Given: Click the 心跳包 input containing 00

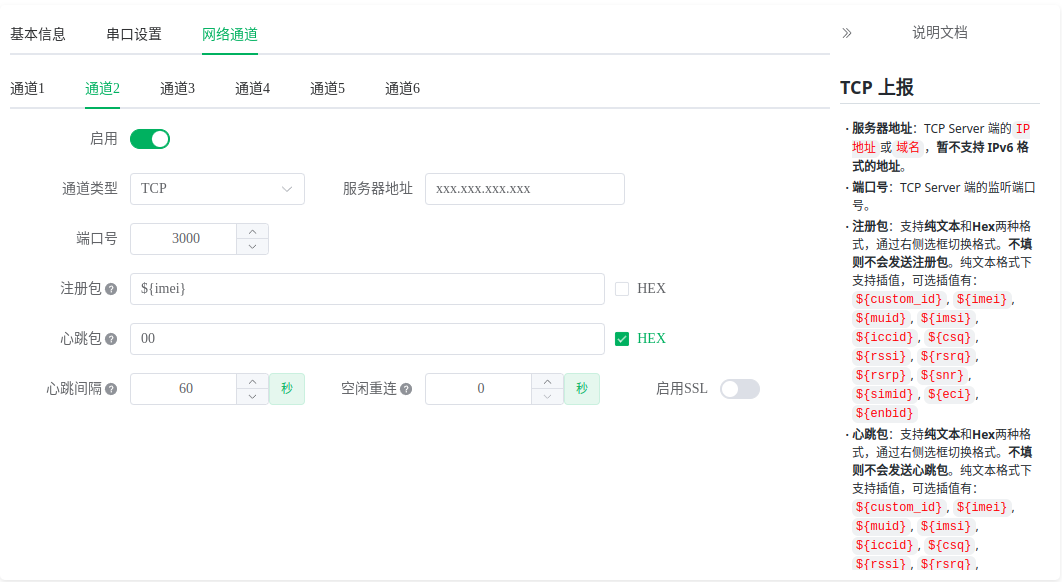Looking at the screenshot, I should click(x=367, y=339).
